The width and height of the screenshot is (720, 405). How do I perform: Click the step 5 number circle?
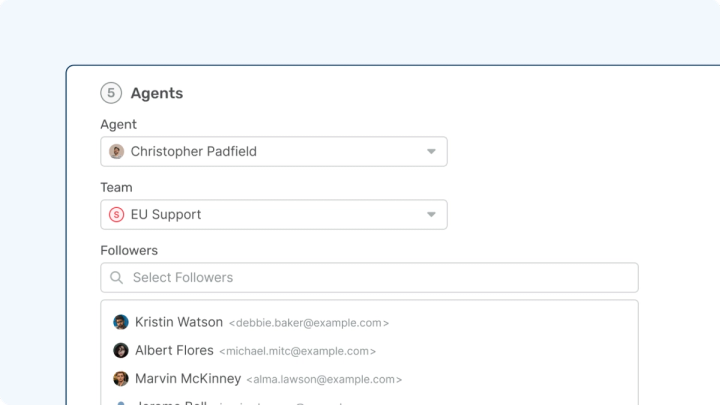(111, 93)
